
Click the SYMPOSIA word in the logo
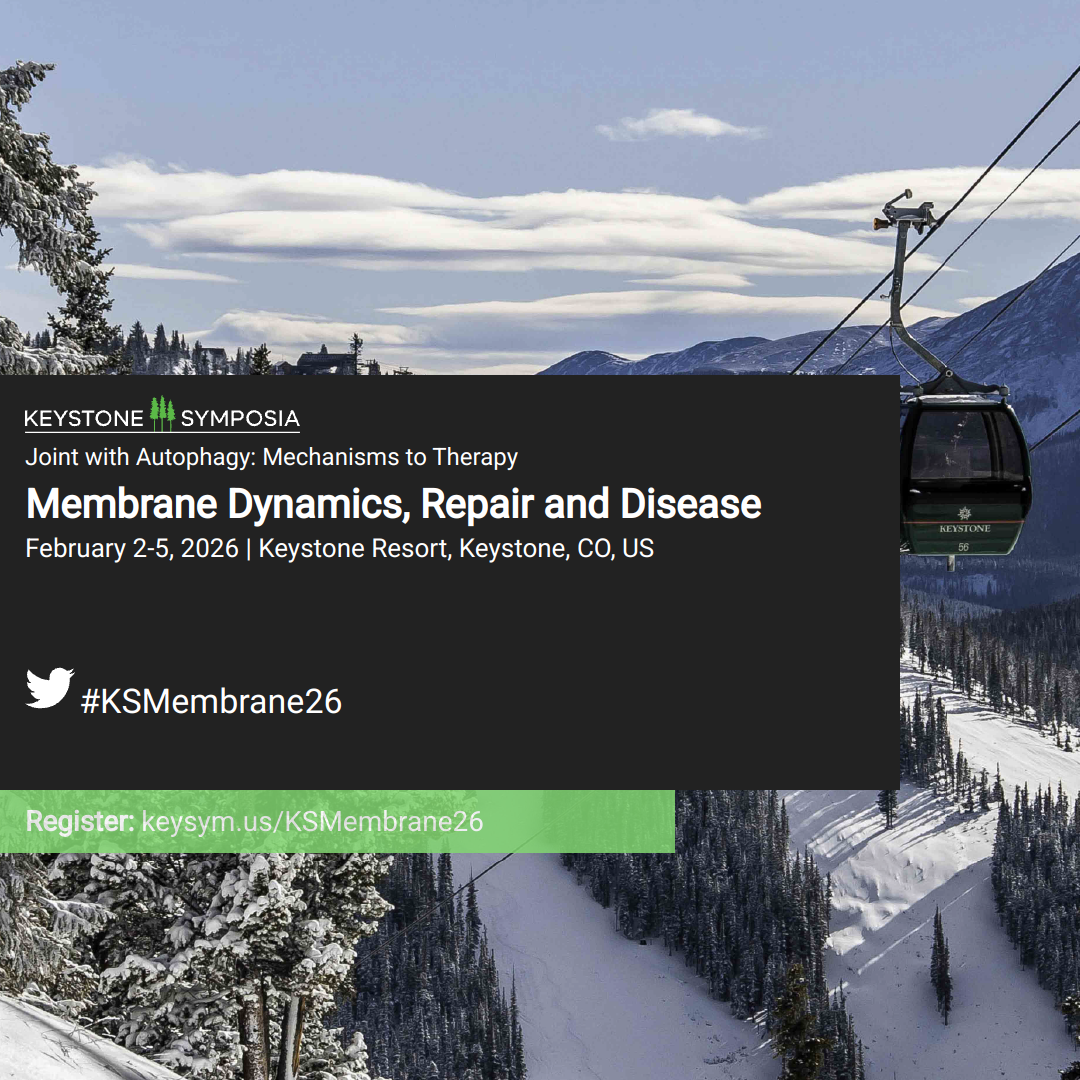pos(240,418)
